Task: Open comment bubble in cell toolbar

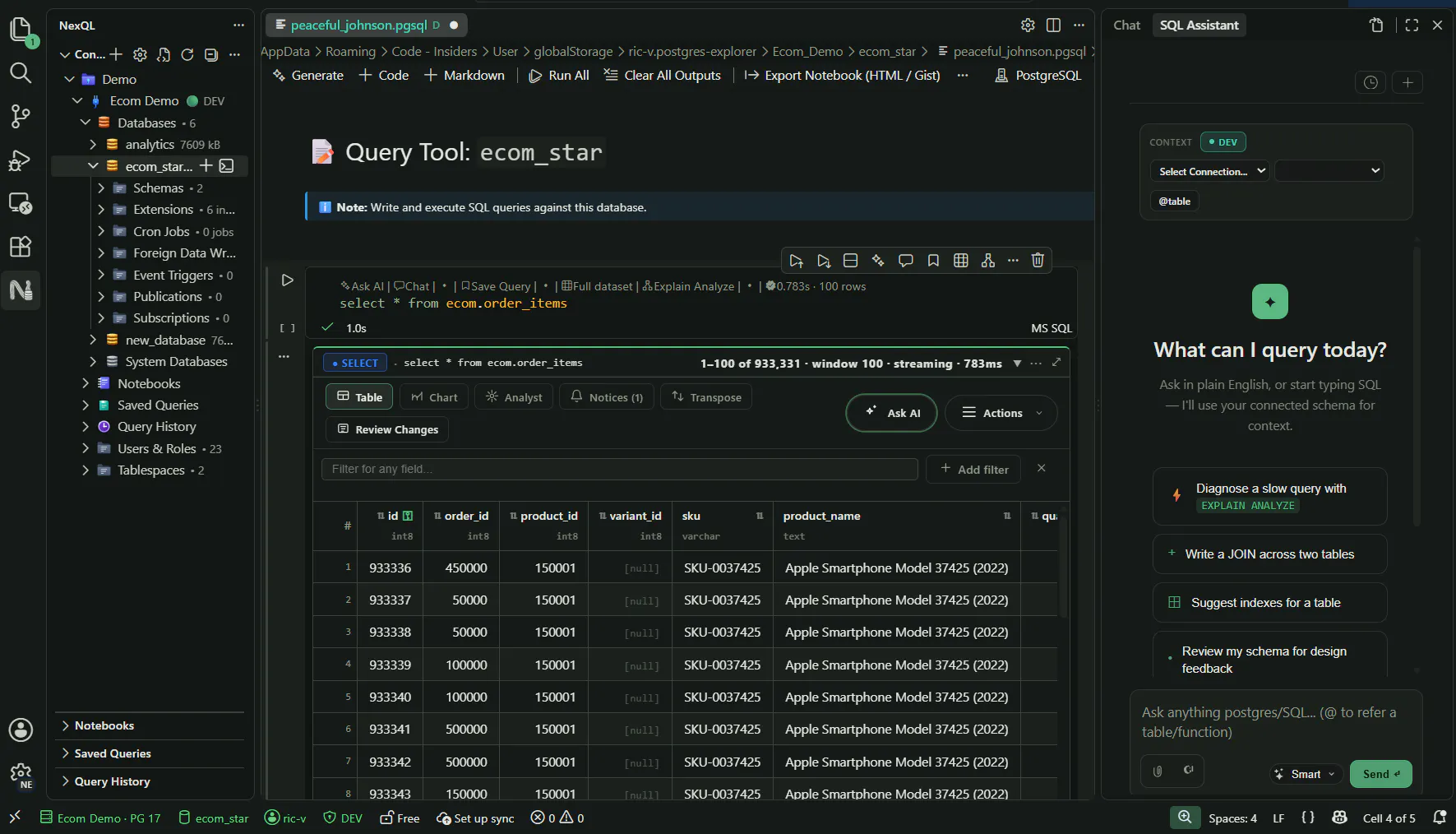Action: tap(906, 261)
